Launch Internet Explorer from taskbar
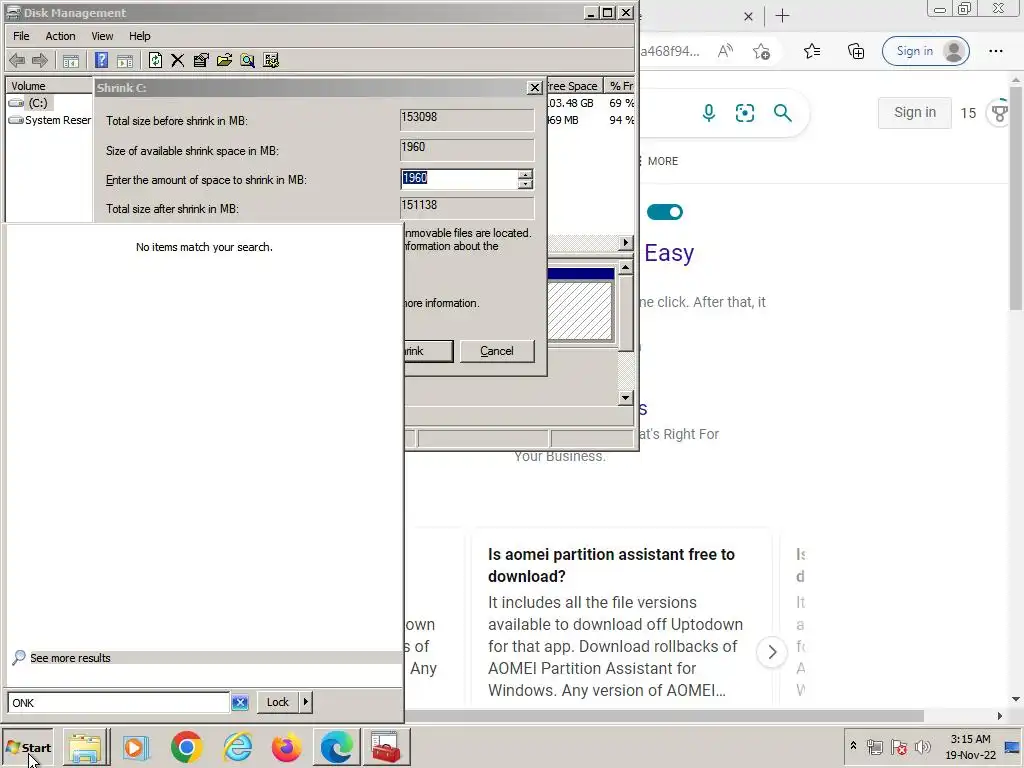Image resolution: width=1024 pixels, height=768 pixels. 237,747
